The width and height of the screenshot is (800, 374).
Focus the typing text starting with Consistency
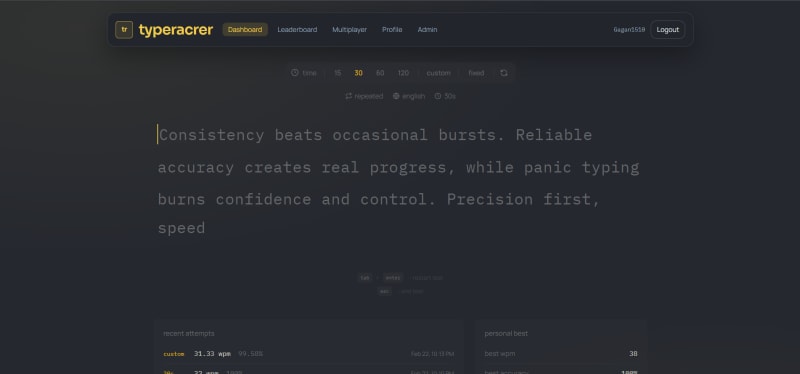click(398, 181)
